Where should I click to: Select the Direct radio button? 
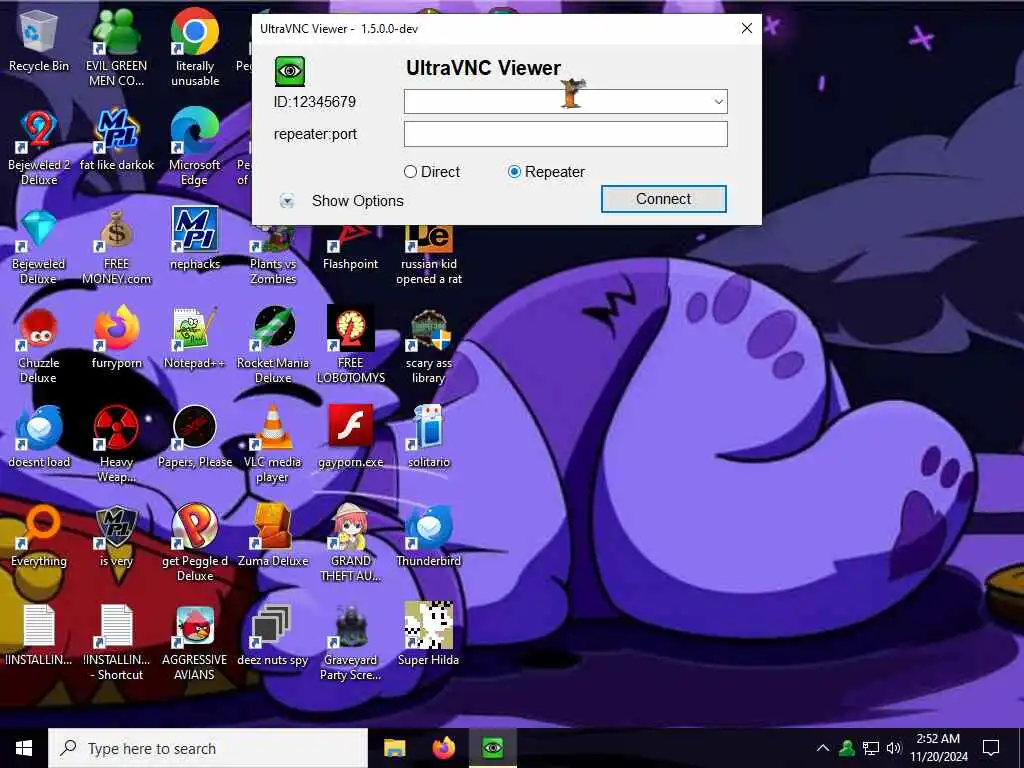pos(410,172)
